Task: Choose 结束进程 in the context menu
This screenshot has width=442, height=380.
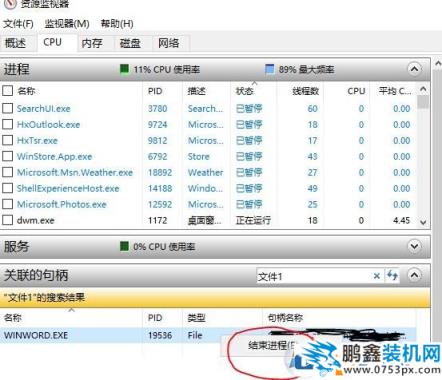Action: [x=271, y=346]
